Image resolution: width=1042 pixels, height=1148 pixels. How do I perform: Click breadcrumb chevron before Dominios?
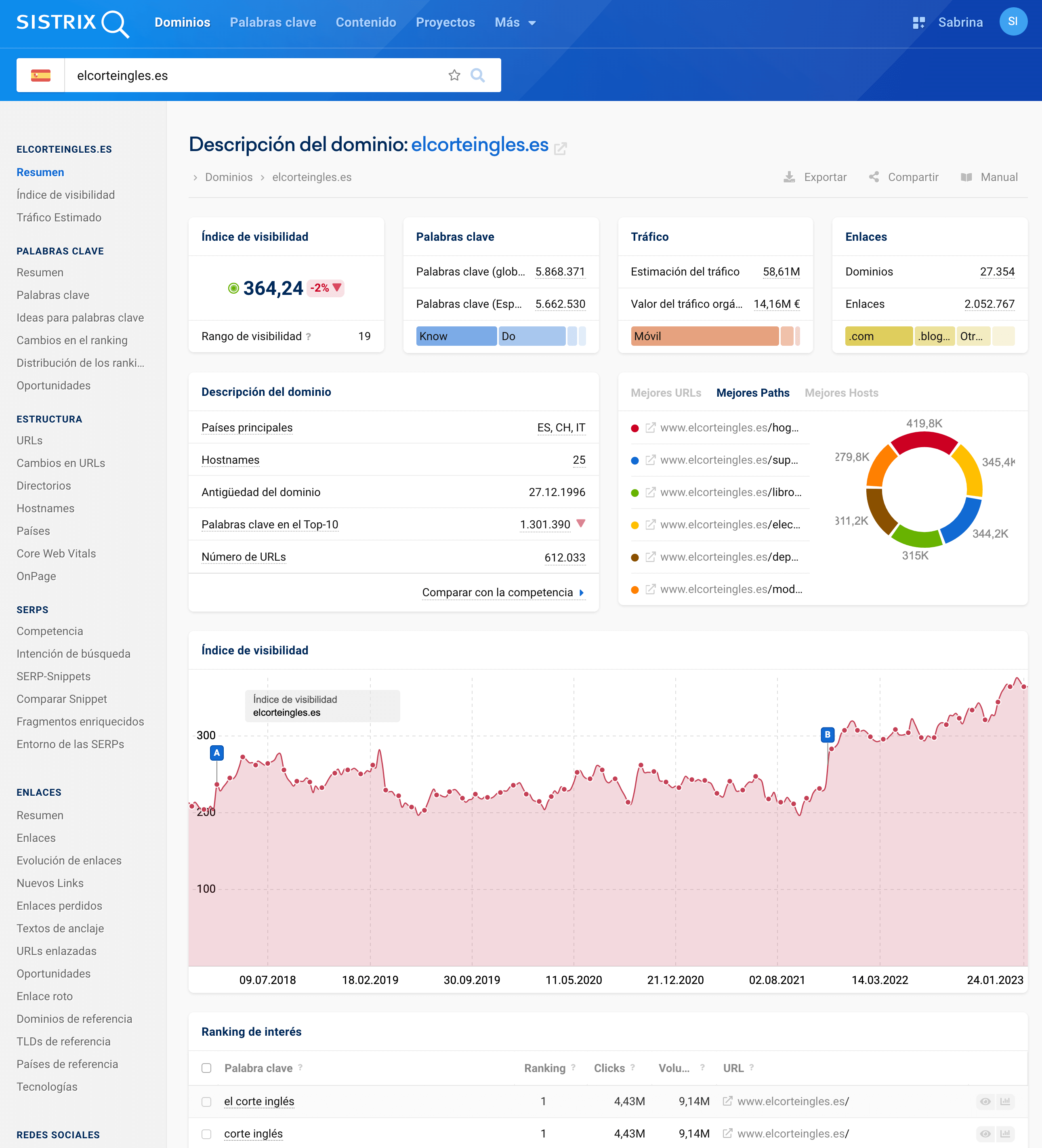195,178
